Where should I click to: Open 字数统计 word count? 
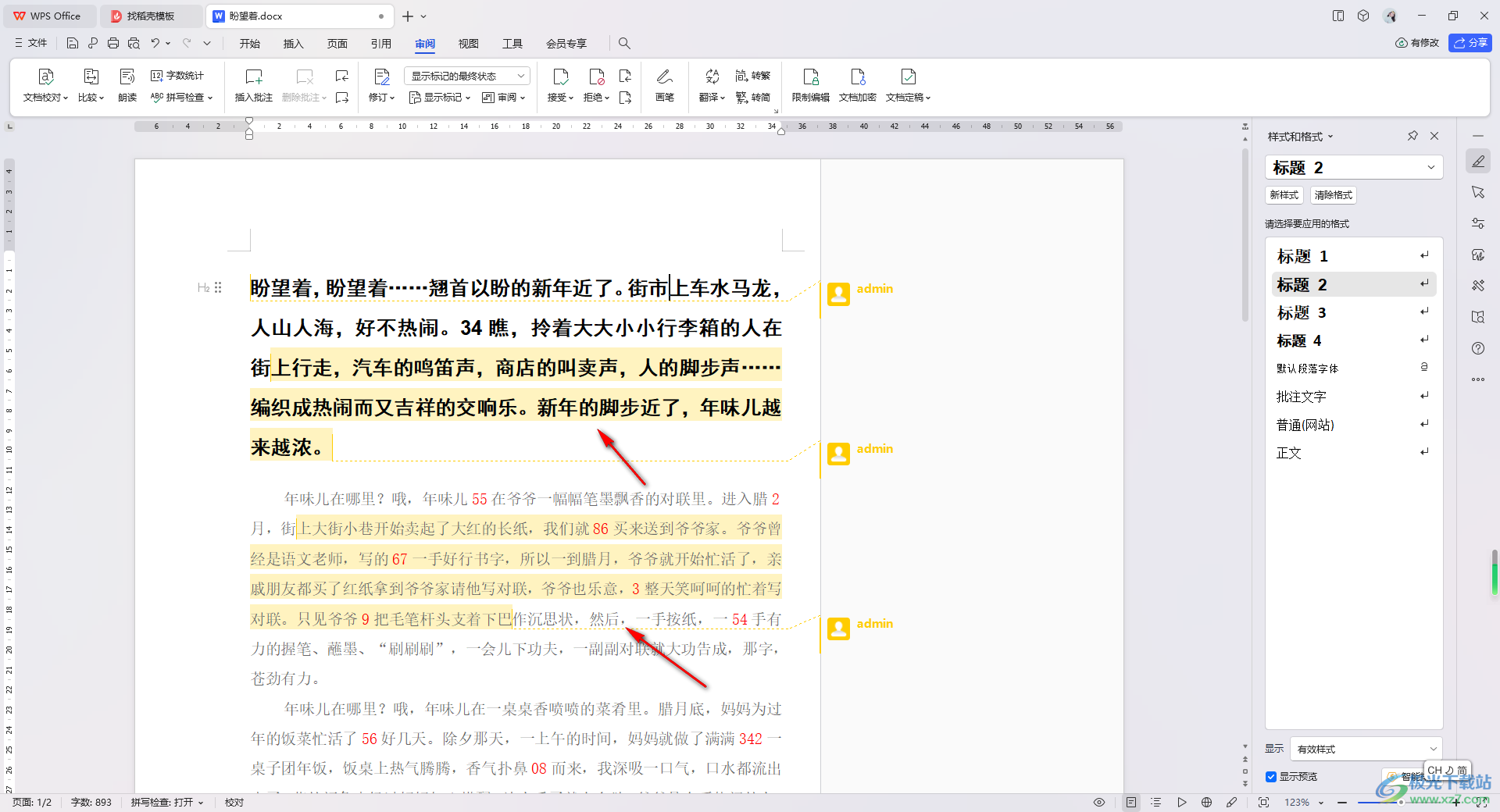point(177,76)
